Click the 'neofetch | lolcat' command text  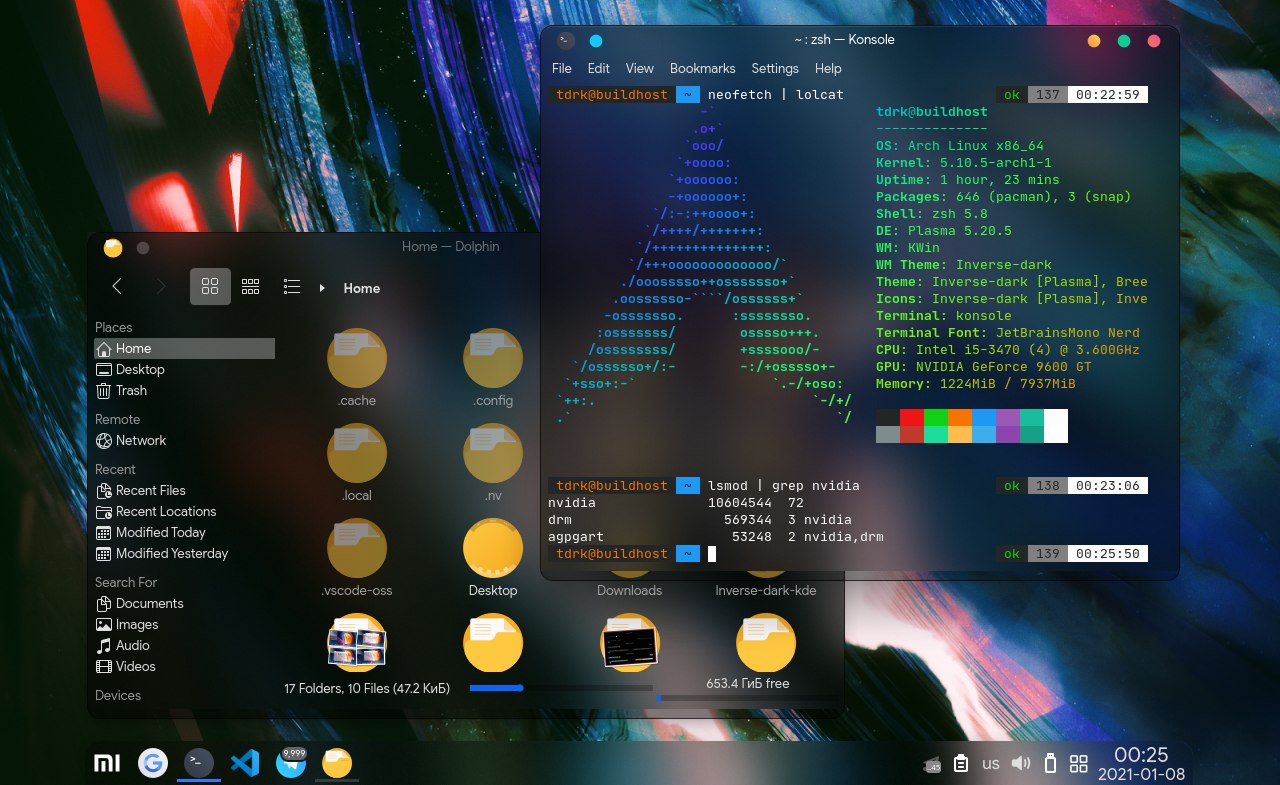pos(776,95)
